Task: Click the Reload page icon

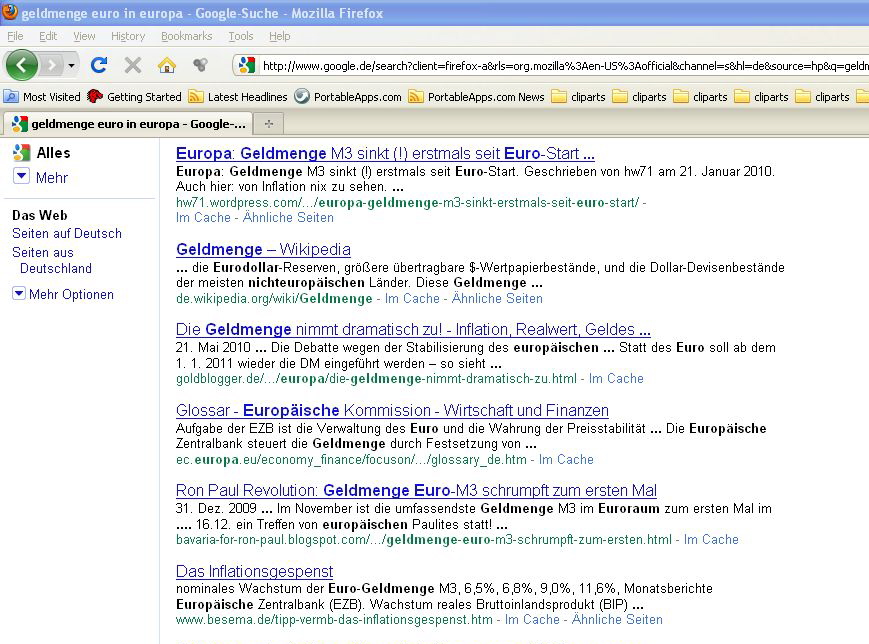Action: [98, 65]
